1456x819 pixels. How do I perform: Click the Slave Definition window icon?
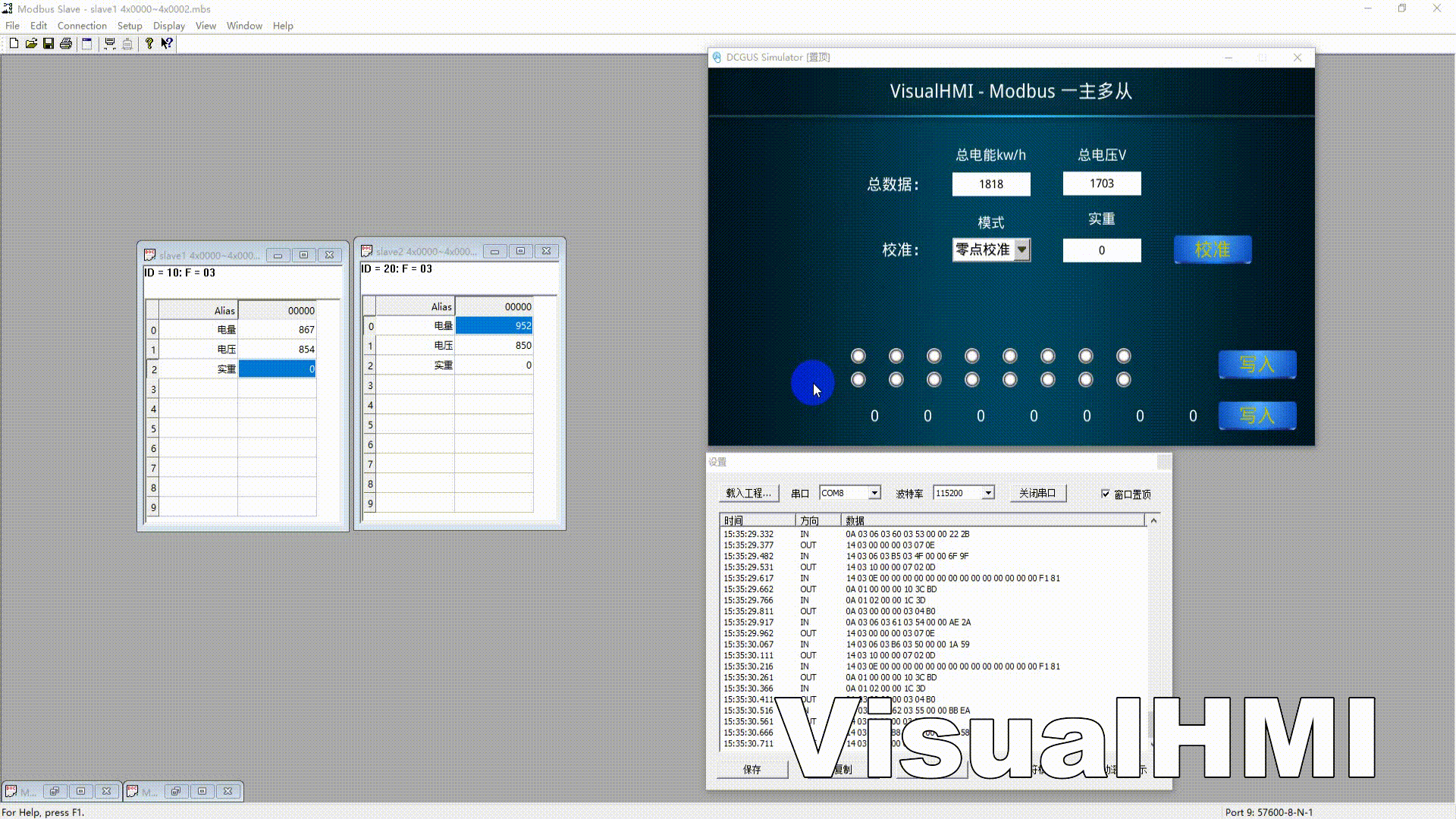click(87, 44)
